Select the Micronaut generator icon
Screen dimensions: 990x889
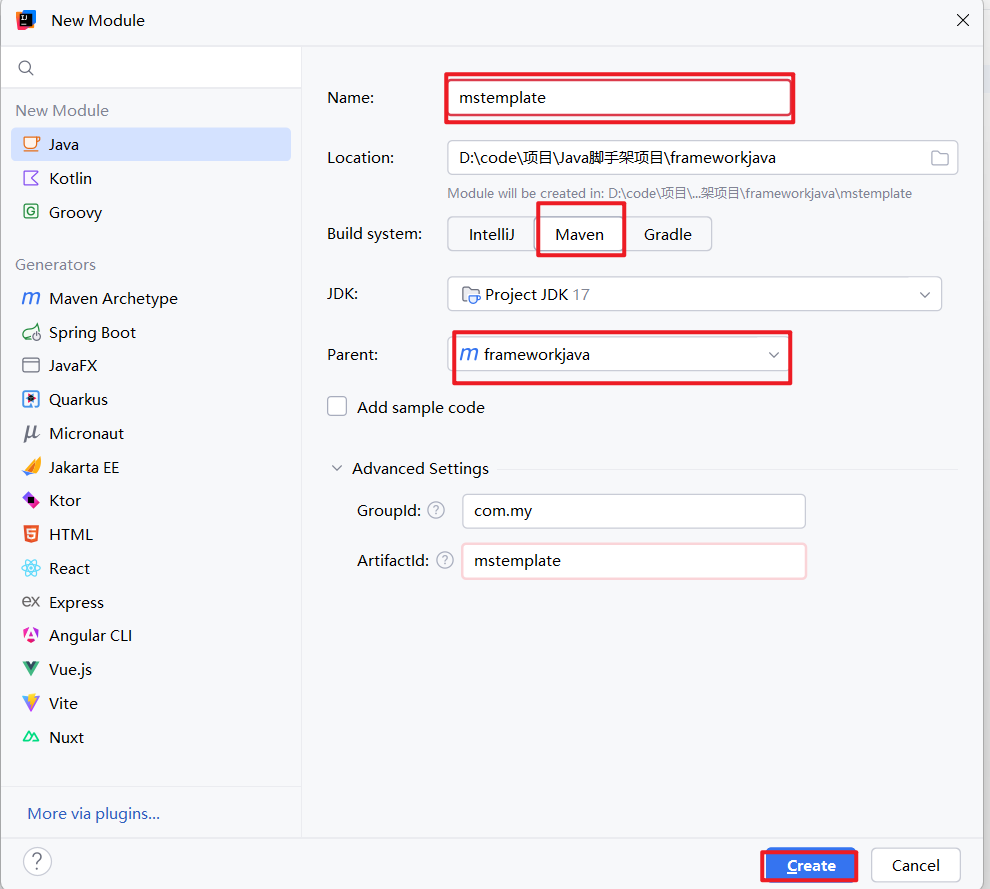31,433
